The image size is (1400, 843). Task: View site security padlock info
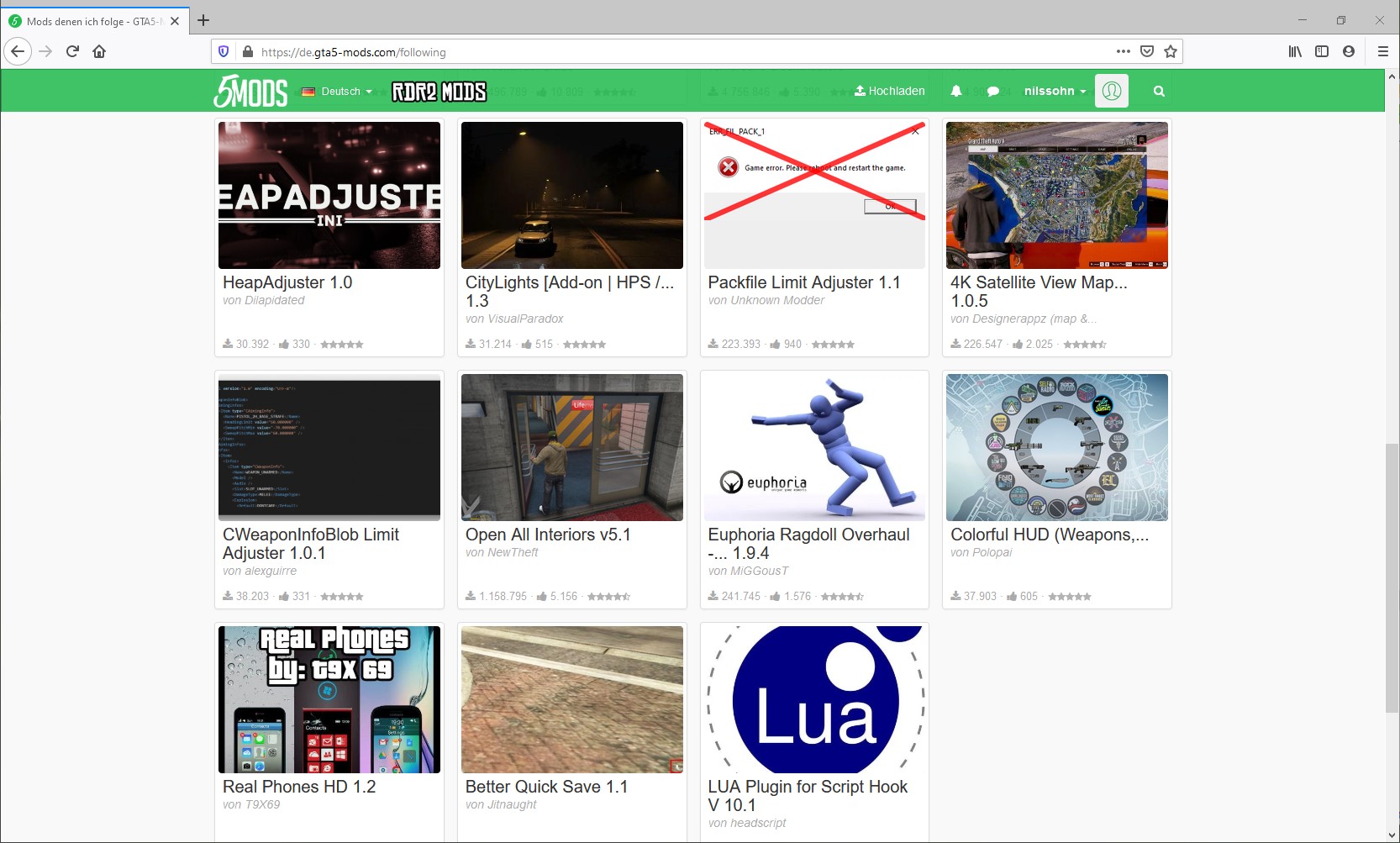[x=248, y=51]
